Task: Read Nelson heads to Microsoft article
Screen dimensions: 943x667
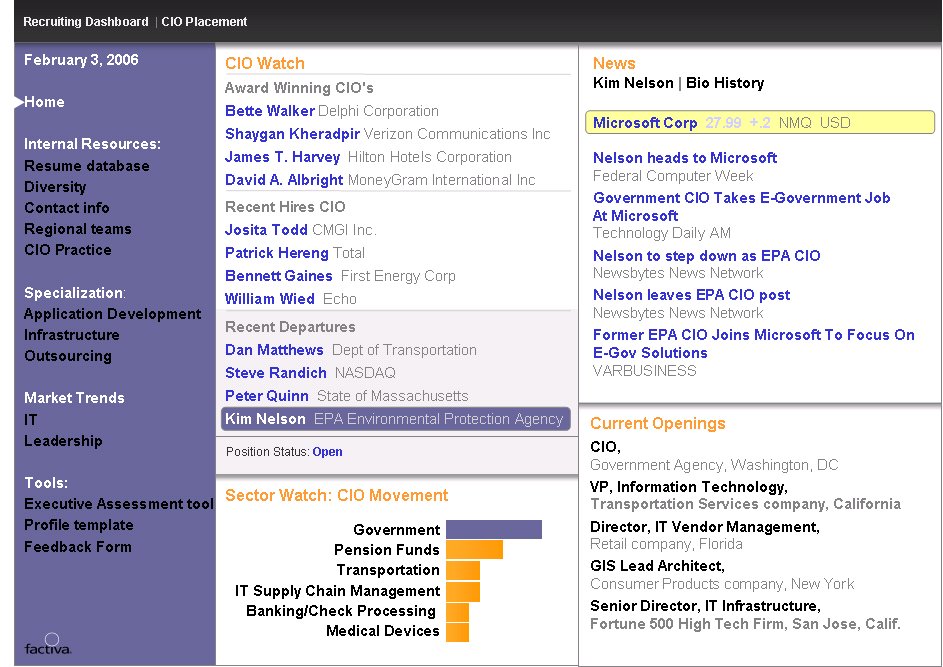Action: point(684,158)
